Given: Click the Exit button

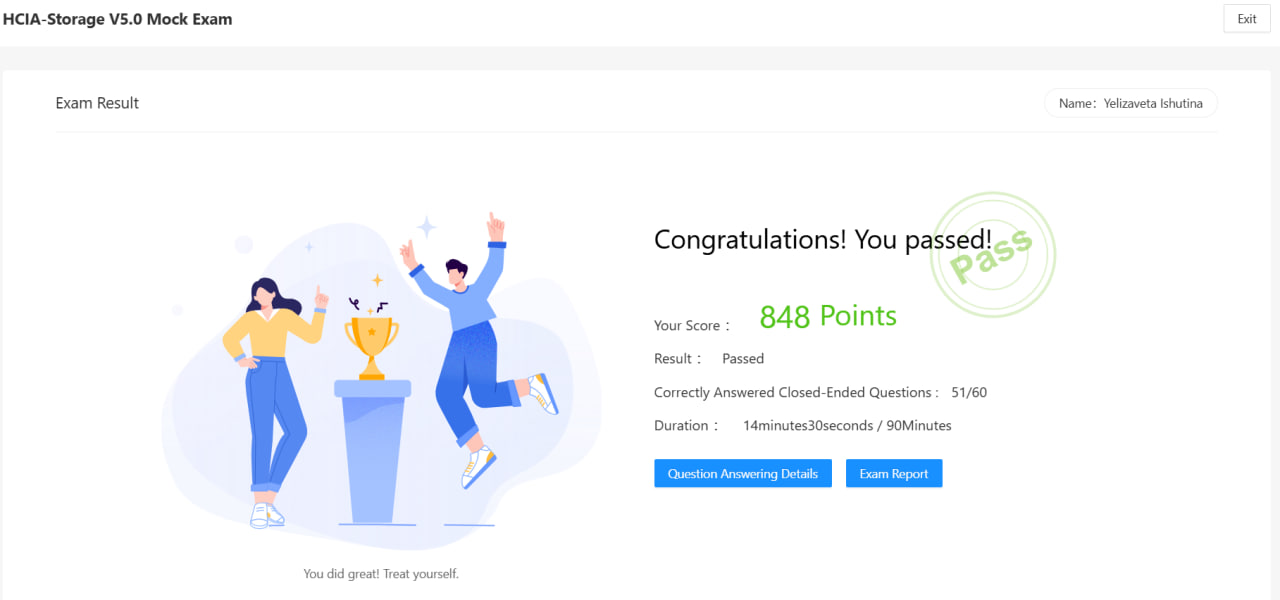Looking at the screenshot, I should click(x=1246, y=19).
